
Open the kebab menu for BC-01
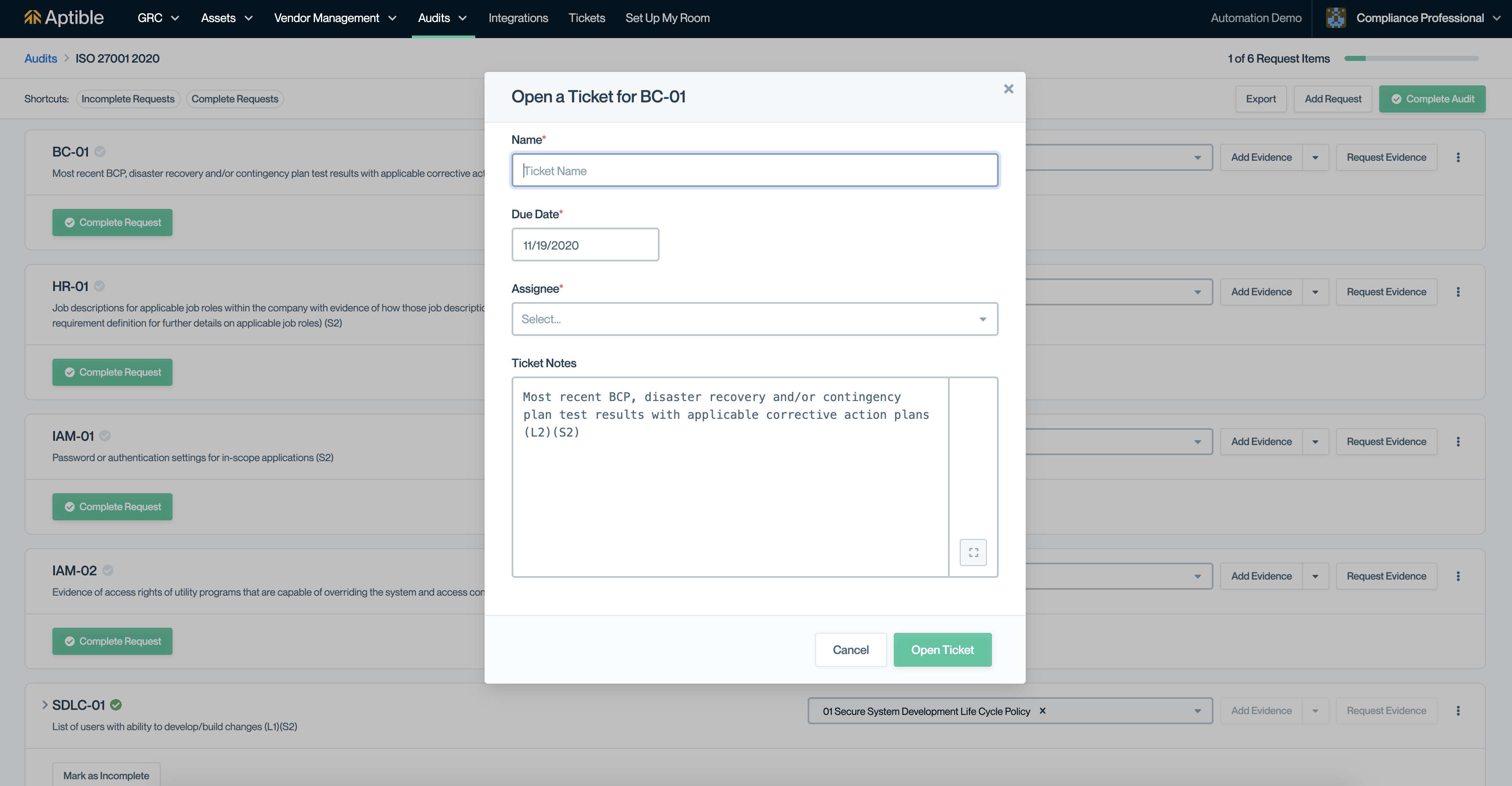[1458, 157]
